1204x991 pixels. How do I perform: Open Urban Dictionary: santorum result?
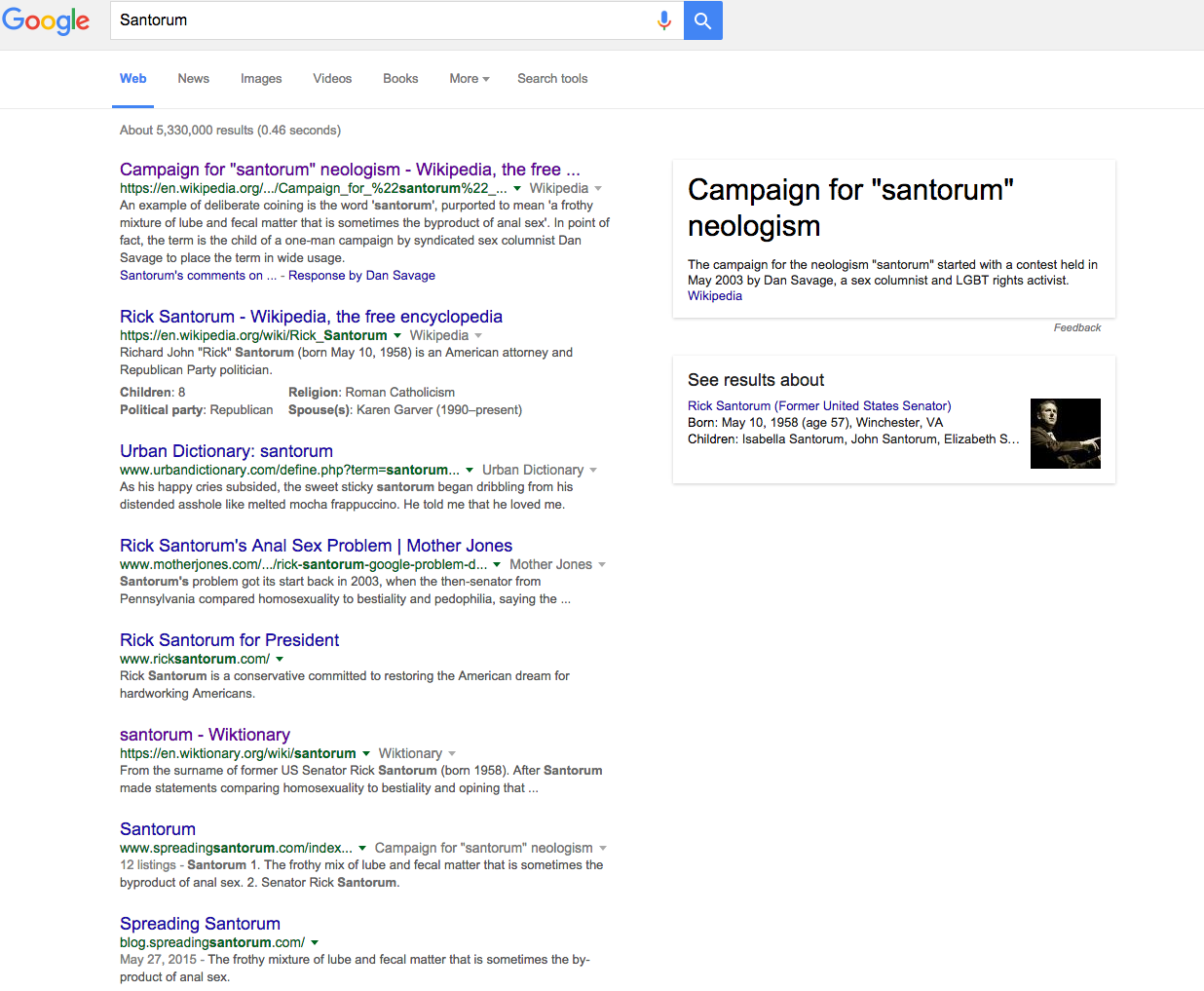(x=226, y=451)
